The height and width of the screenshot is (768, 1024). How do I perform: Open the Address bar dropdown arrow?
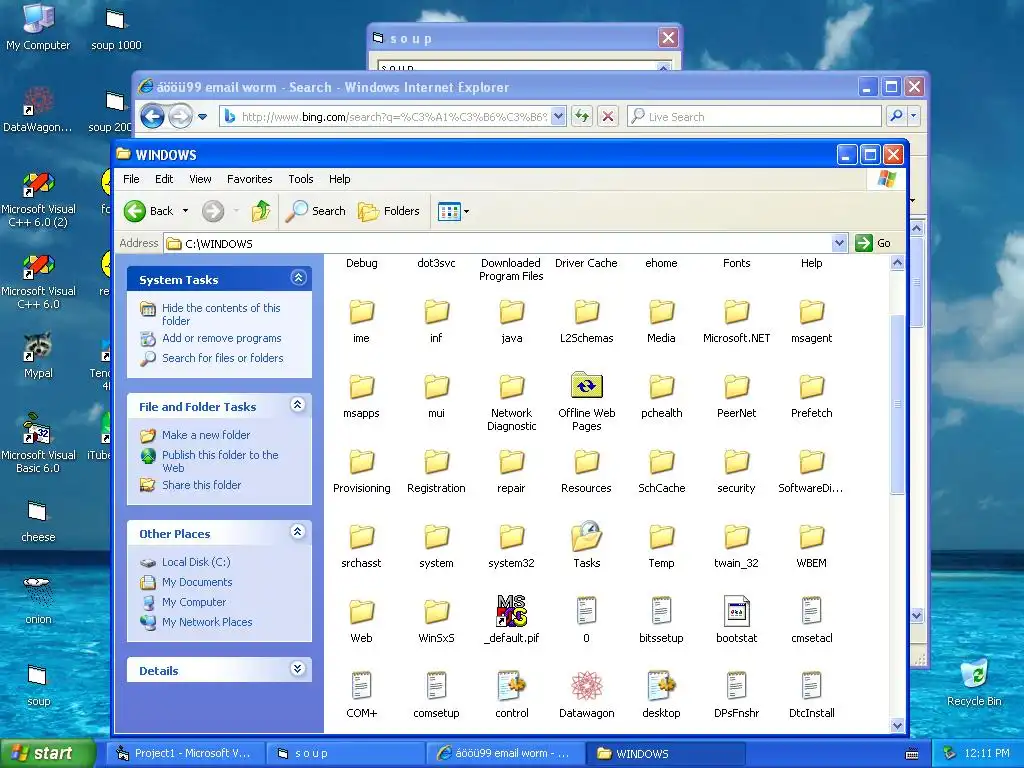(x=839, y=243)
